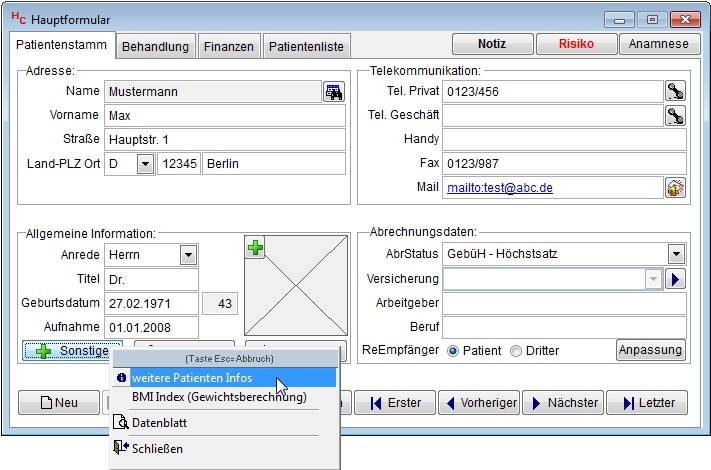711x470 pixels.
Task: Open the Finanzen tab
Action: pos(229,47)
